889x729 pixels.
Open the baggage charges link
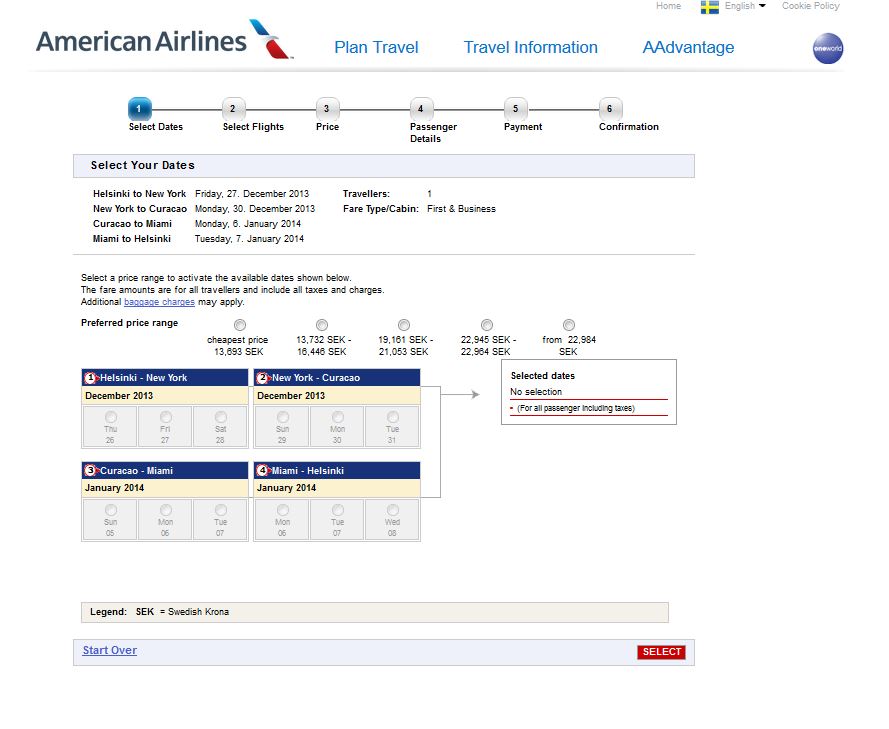(x=159, y=302)
